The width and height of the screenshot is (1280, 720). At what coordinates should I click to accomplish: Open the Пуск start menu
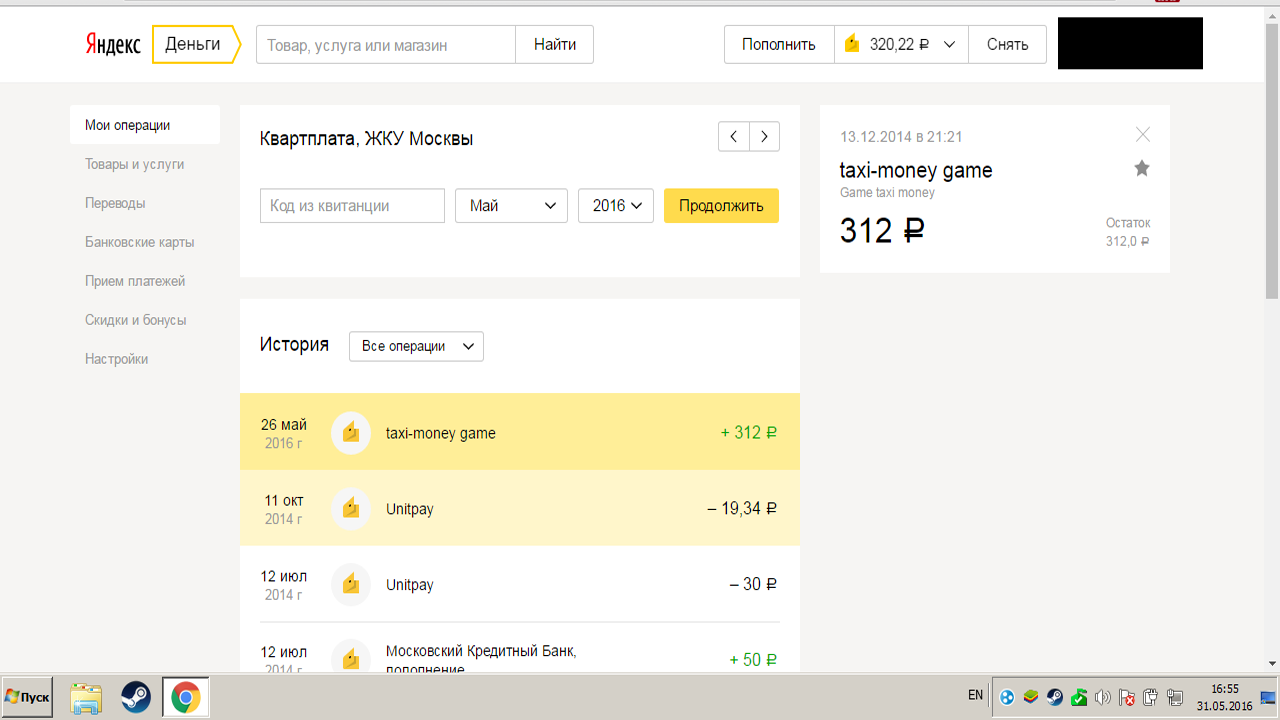coord(27,697)
